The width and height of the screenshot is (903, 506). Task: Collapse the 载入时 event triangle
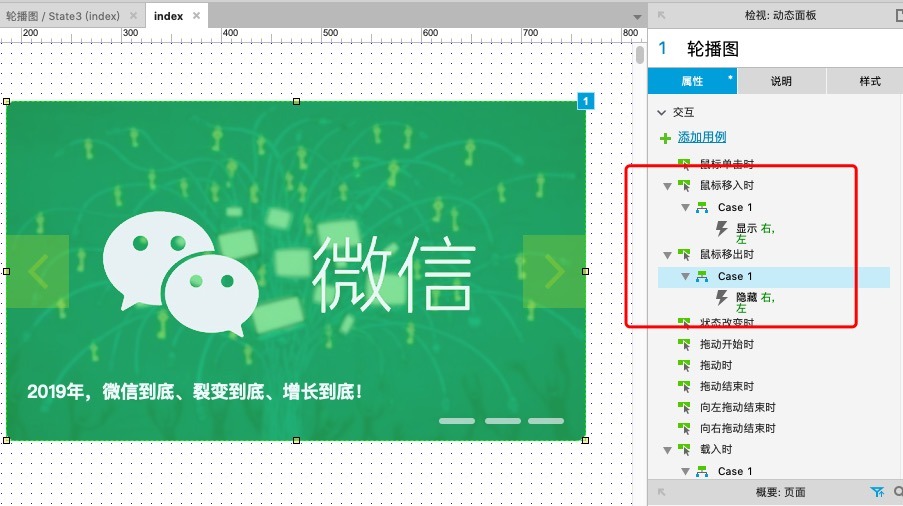[667, 450]
